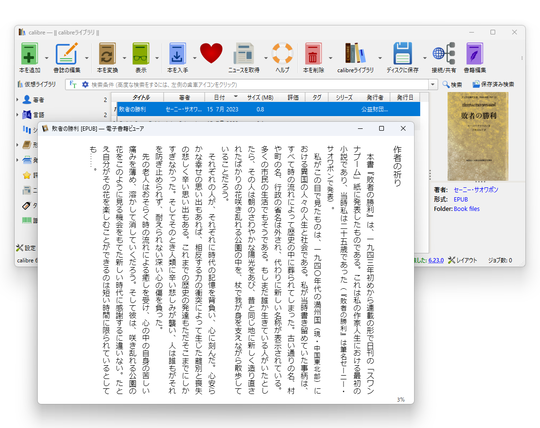
Task: Sort by Author (著者) column header
Action: 184,97
